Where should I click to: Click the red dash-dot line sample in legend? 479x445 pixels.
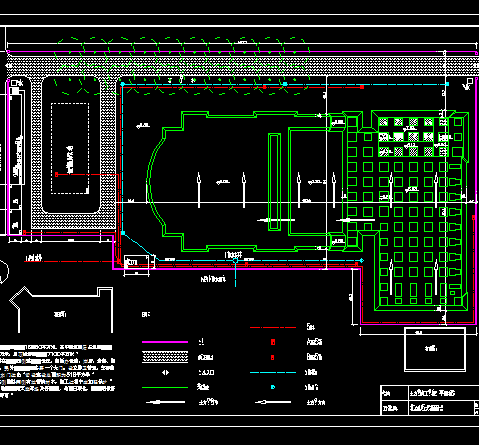click(273, 327)
